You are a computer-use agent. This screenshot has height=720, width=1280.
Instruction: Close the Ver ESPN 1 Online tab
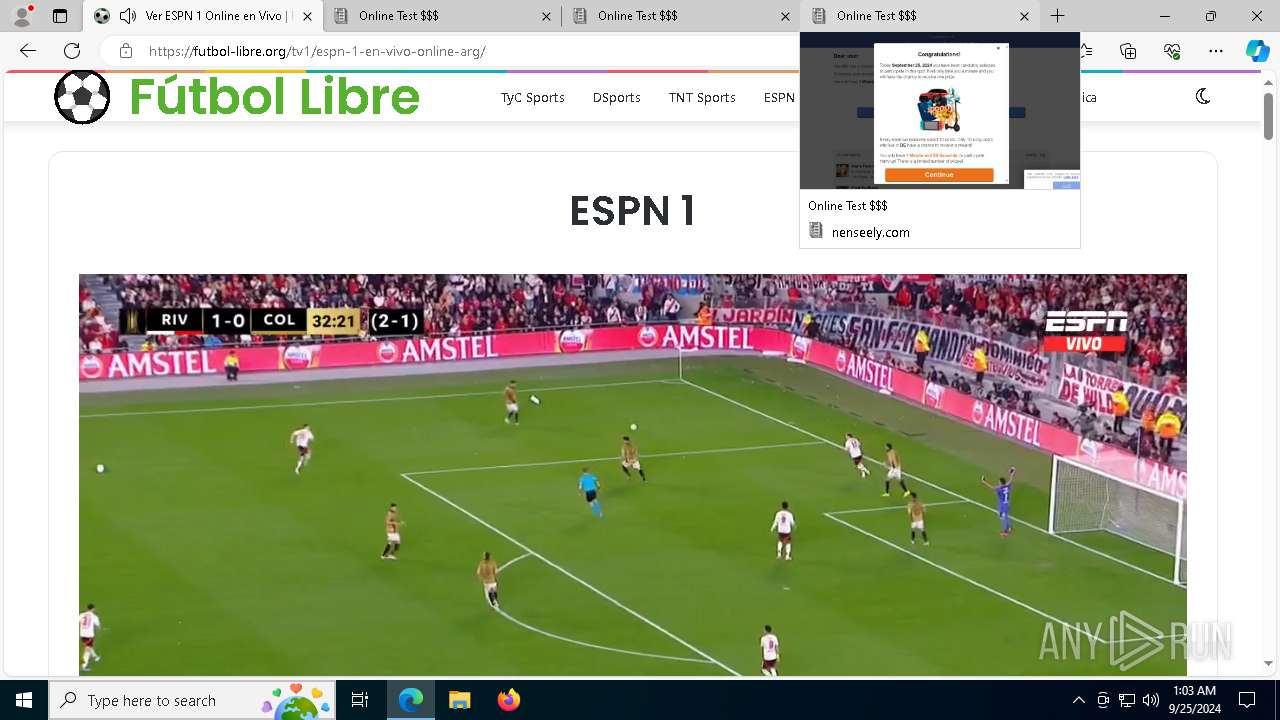pyautogui.click(x=307, y=16)
